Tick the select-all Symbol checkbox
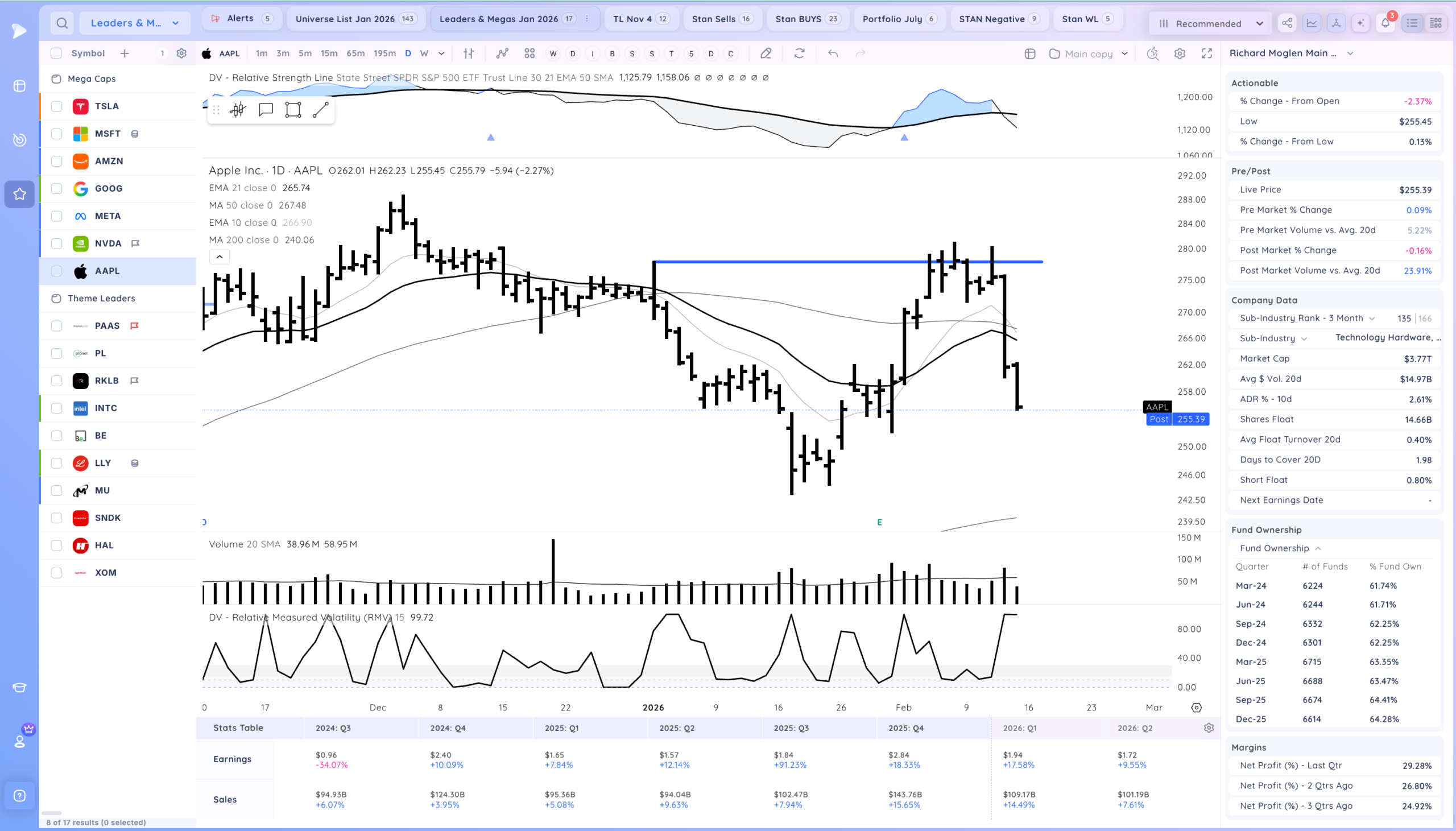Image resolution: width=1456 pixels, height=831 pixels. 56,53
